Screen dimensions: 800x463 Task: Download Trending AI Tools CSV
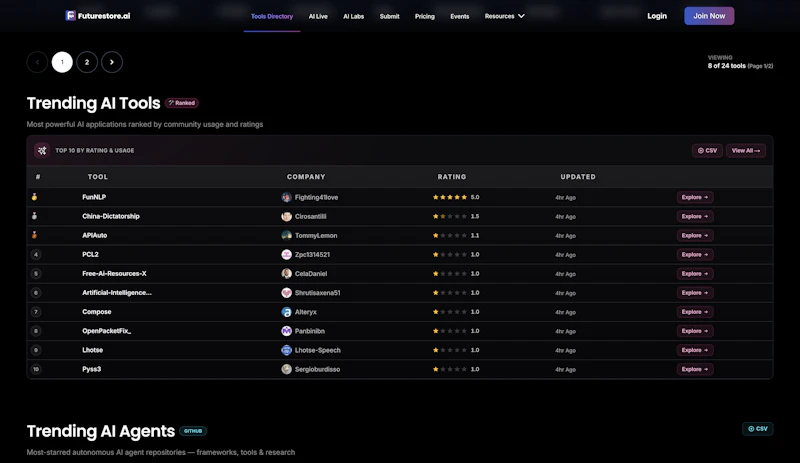pyautogui.click(x=707, y=151)
